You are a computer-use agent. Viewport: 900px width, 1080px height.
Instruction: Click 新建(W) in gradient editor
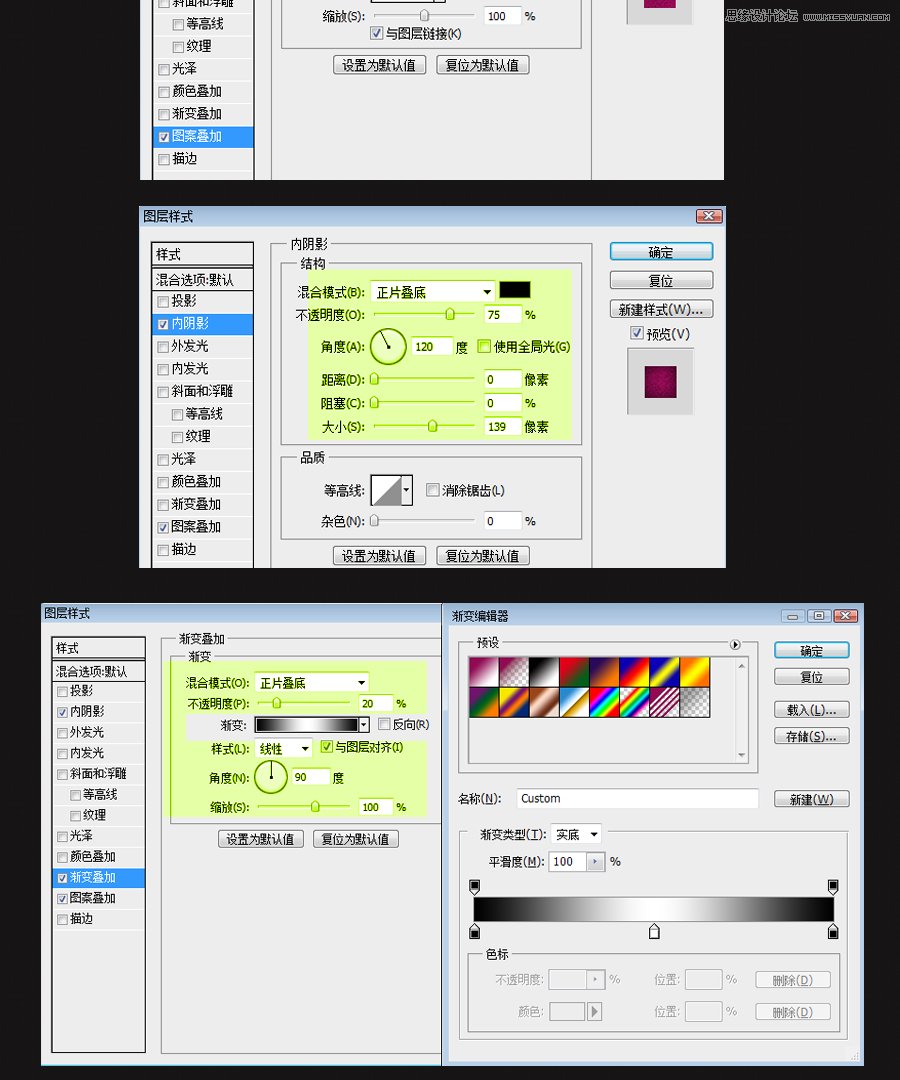(x=811, y=799)
